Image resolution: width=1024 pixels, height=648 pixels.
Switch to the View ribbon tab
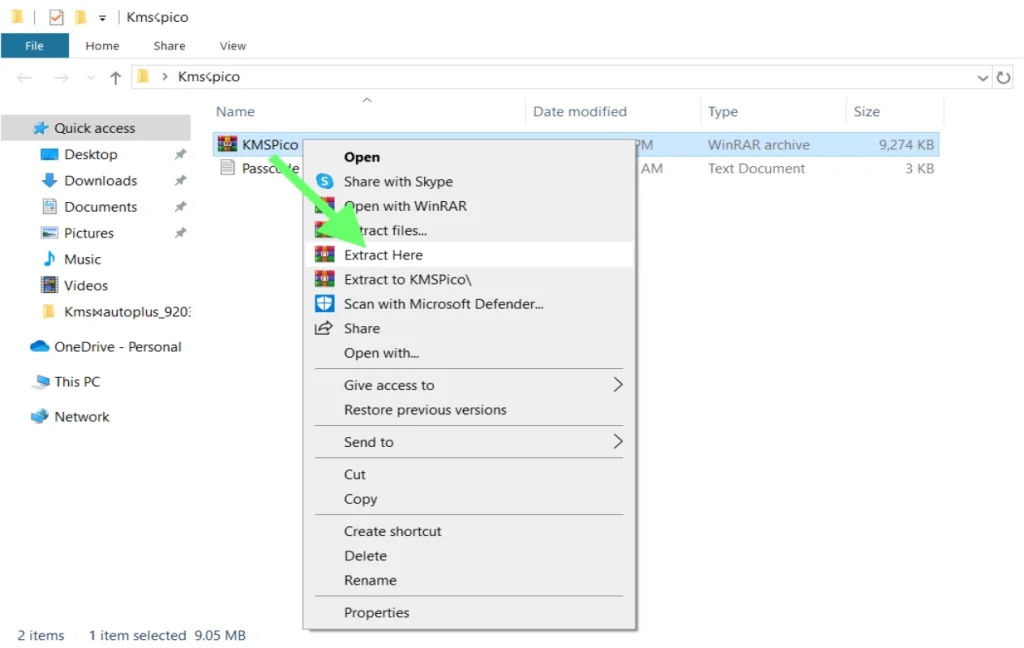(x=232, y=45)
